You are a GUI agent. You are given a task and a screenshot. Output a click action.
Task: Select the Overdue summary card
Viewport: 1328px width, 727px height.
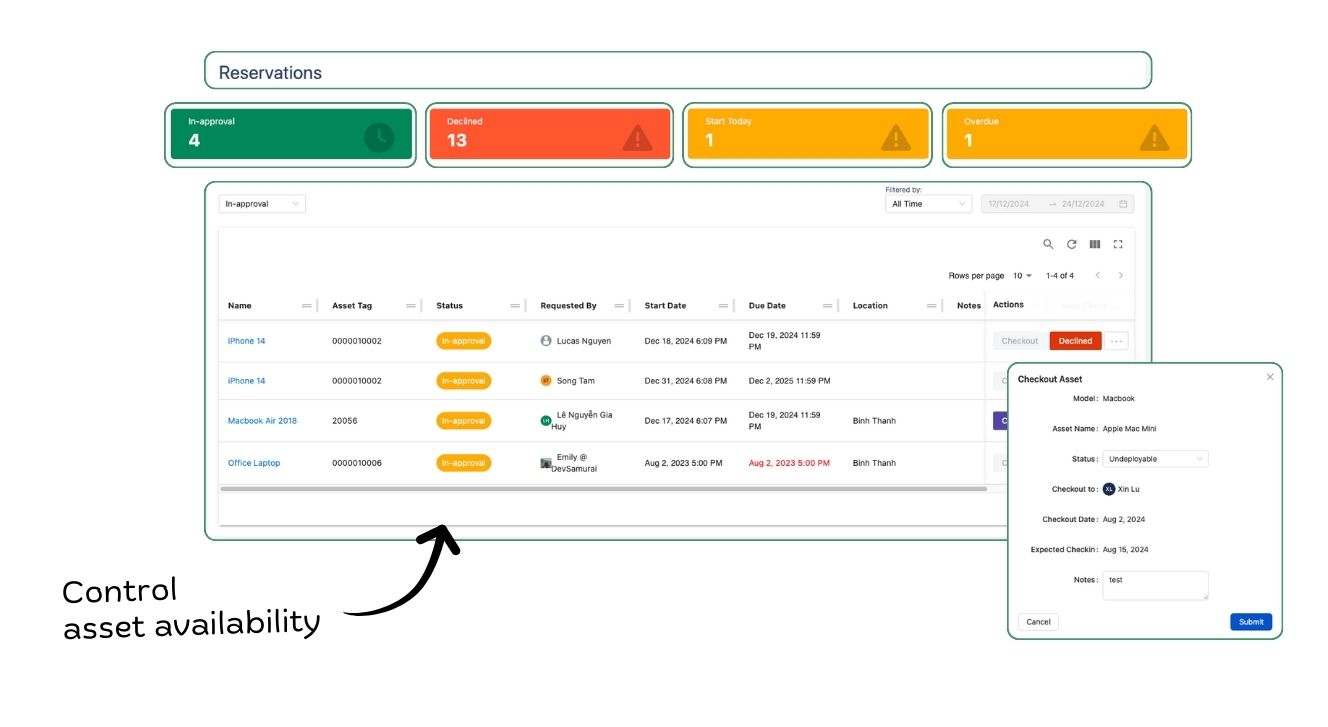click(x=1067, y=134)
